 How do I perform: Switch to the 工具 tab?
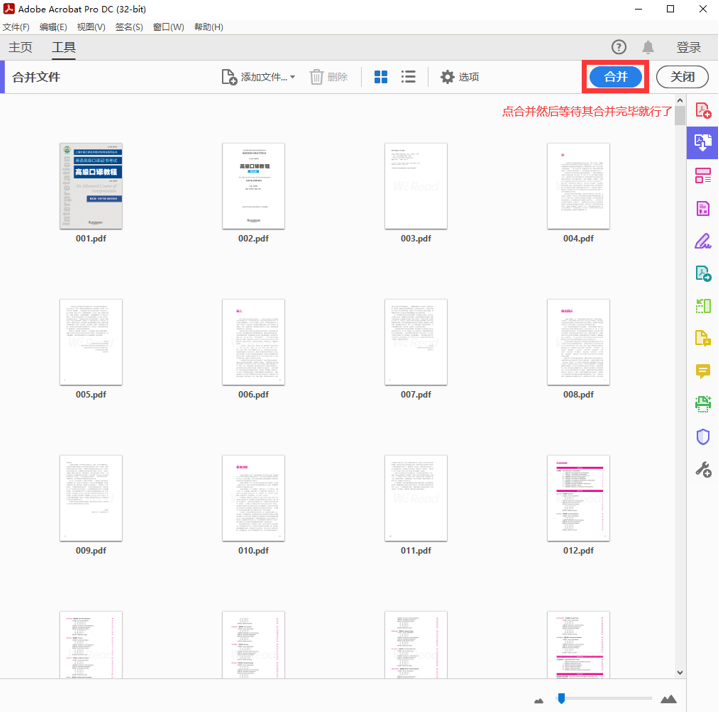point(64,47)
